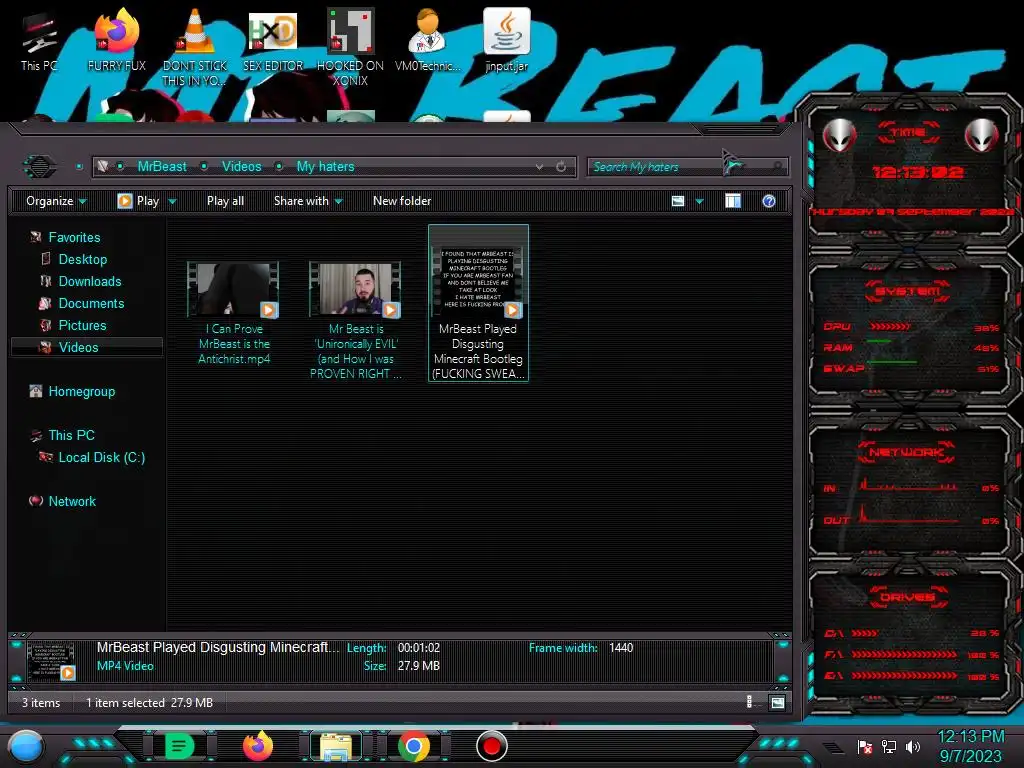Screen dimensions: 1024x768
Task: Select the SEX EDITOR HxD desktop icon
Action: [273, 40]
